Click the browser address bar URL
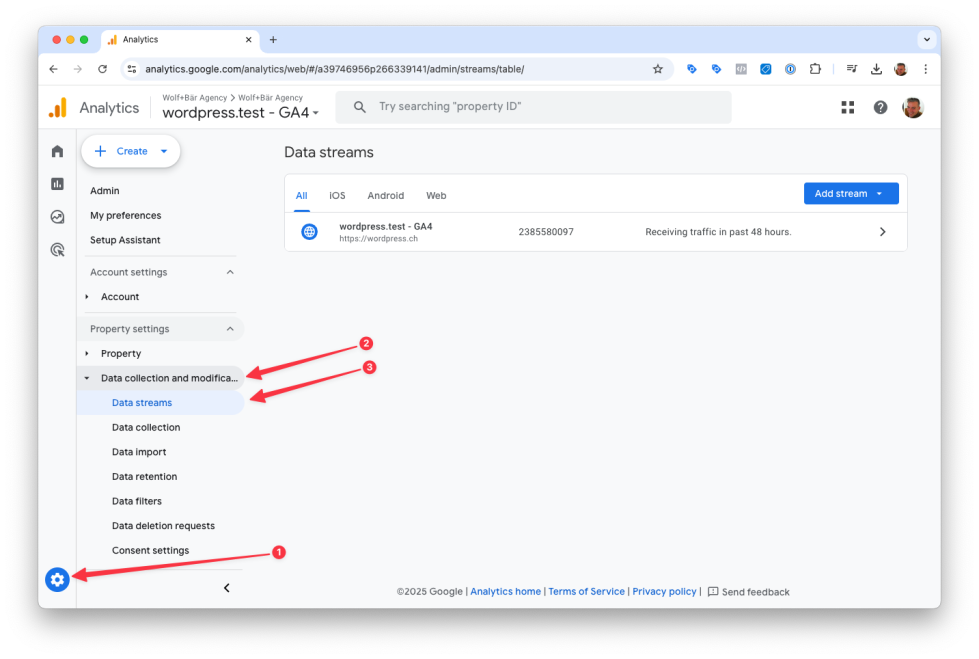 (335, 69)
